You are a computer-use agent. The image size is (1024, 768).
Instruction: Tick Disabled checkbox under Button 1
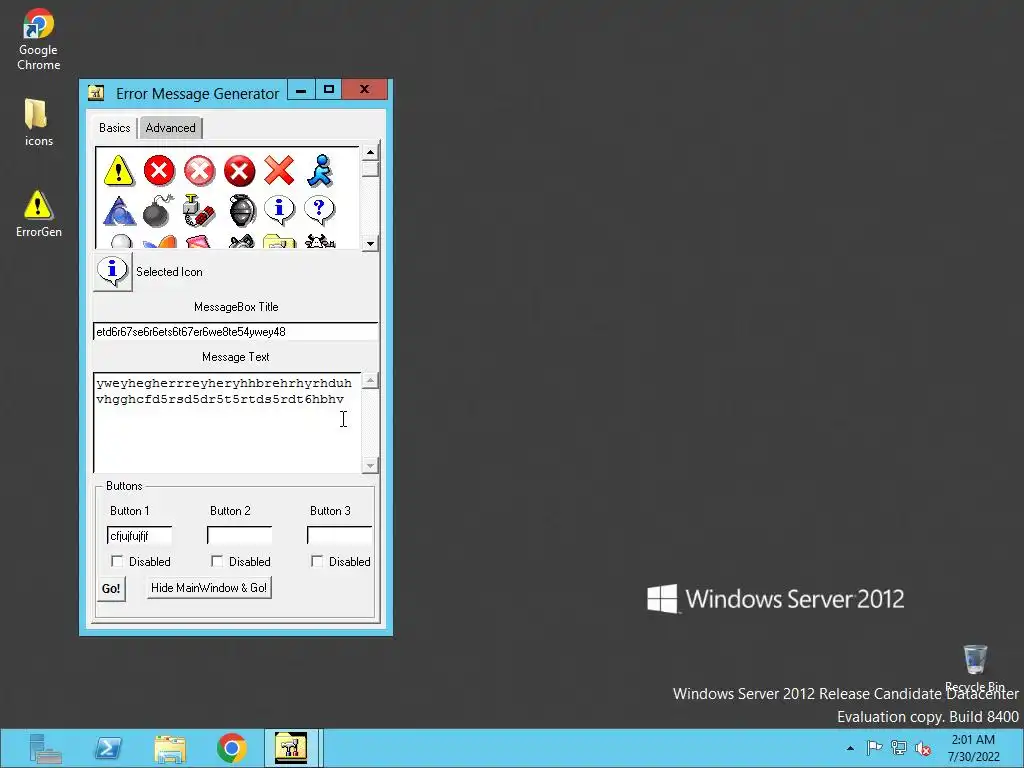[x=117, y=561]
